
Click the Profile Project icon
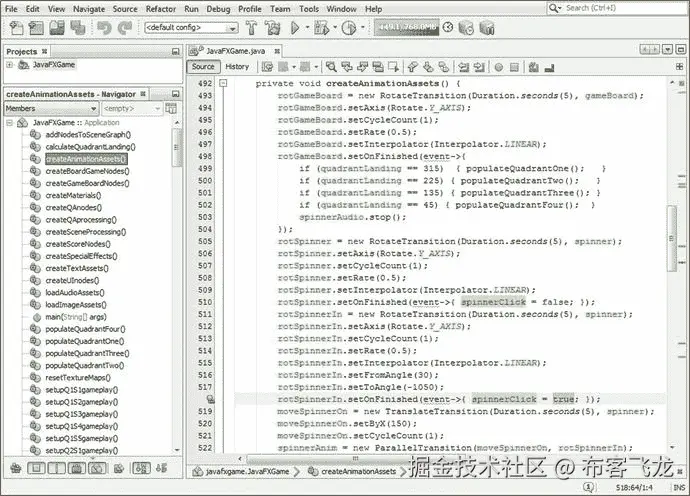click(349, 28)
